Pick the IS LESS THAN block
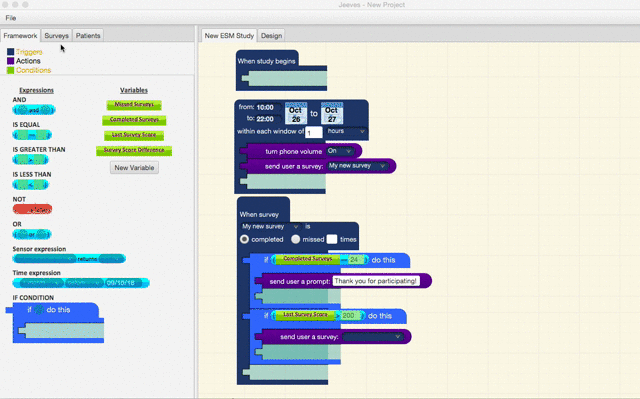This screenshot has height=399, width=640. pos(31,184)
